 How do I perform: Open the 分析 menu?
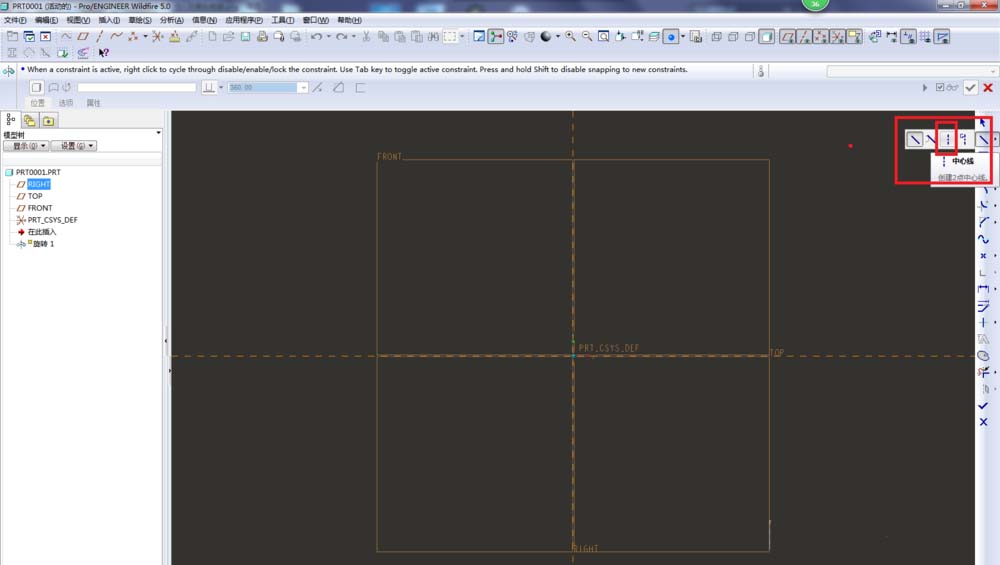click(172, 20)
